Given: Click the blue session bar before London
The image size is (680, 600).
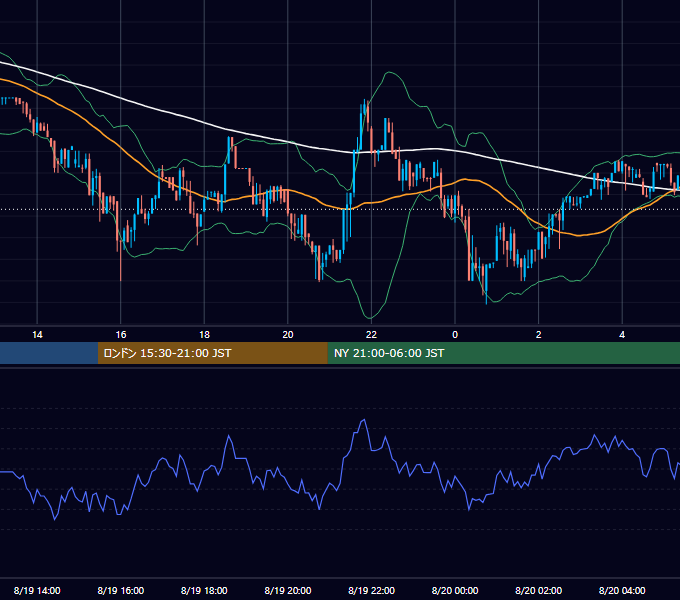Looking at the screenshot, I should 49,353.
